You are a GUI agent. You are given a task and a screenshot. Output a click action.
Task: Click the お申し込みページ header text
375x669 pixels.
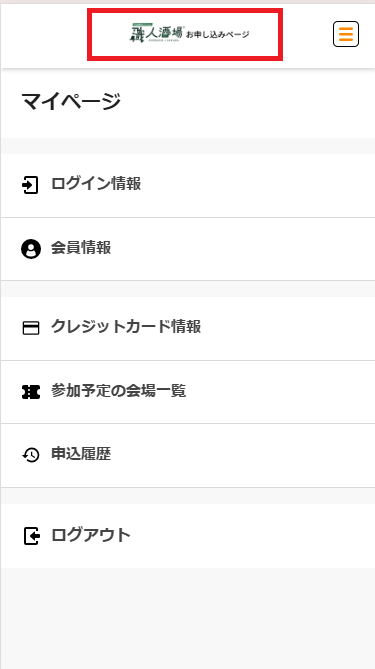(218, 34)
